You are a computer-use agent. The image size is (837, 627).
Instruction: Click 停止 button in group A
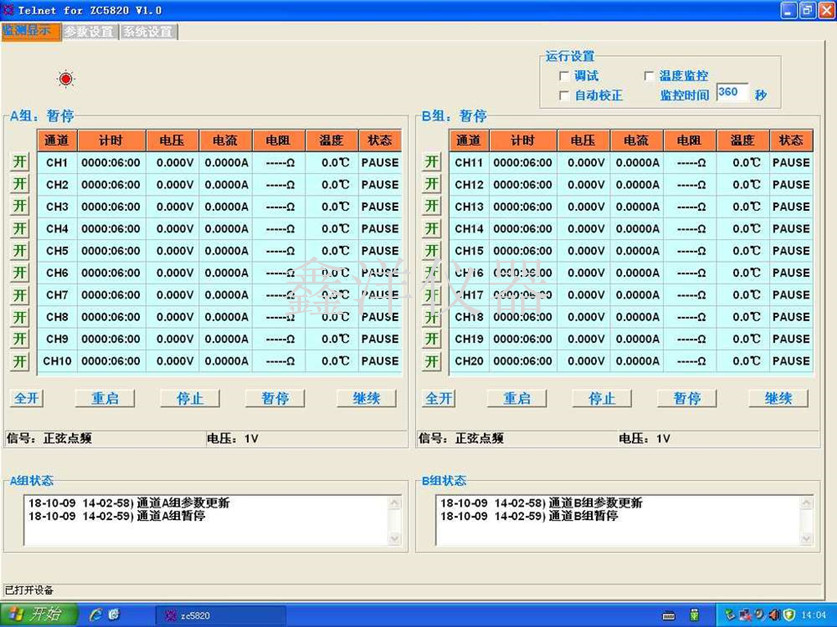tap(190, 398)
